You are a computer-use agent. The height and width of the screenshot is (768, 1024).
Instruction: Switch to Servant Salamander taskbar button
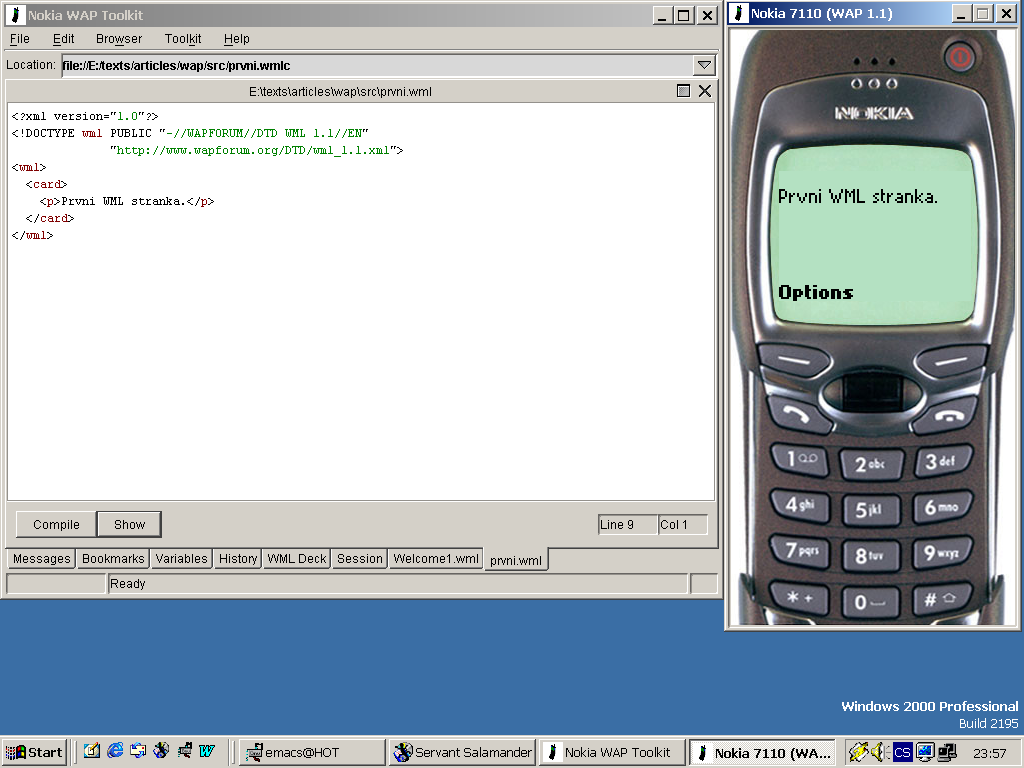(x=462, y=752)
